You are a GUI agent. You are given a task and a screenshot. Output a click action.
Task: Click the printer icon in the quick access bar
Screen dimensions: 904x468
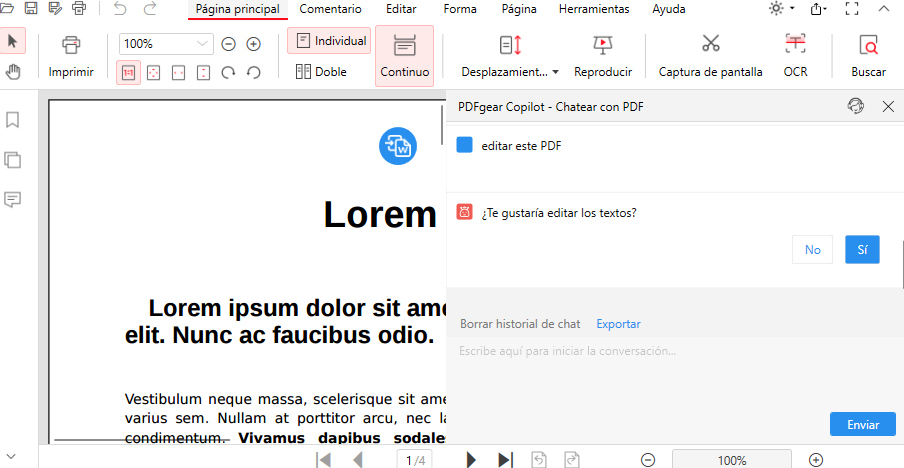(79, 9)
